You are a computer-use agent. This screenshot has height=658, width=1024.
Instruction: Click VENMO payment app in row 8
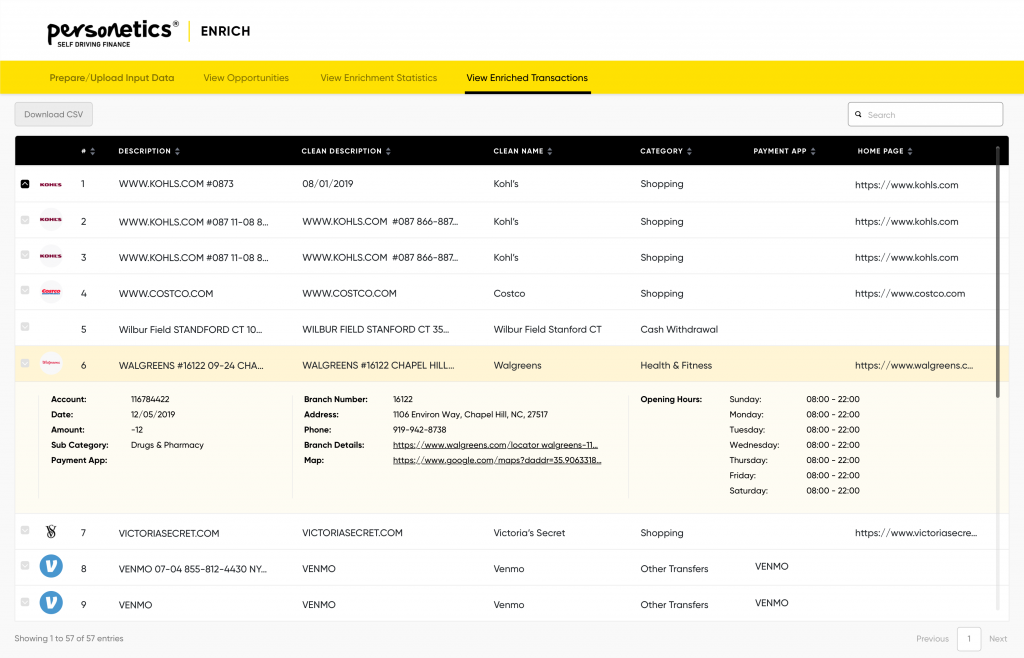coord(771,567)
